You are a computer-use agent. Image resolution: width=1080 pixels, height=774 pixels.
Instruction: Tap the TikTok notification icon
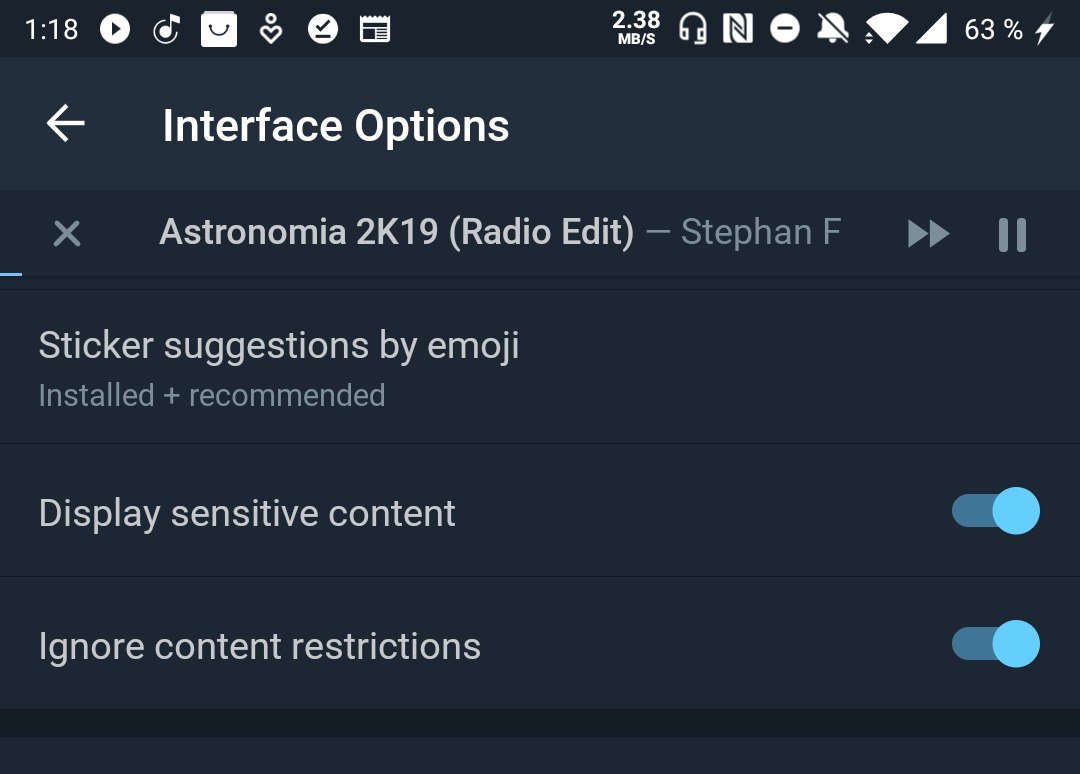click(x=166, y=30)
